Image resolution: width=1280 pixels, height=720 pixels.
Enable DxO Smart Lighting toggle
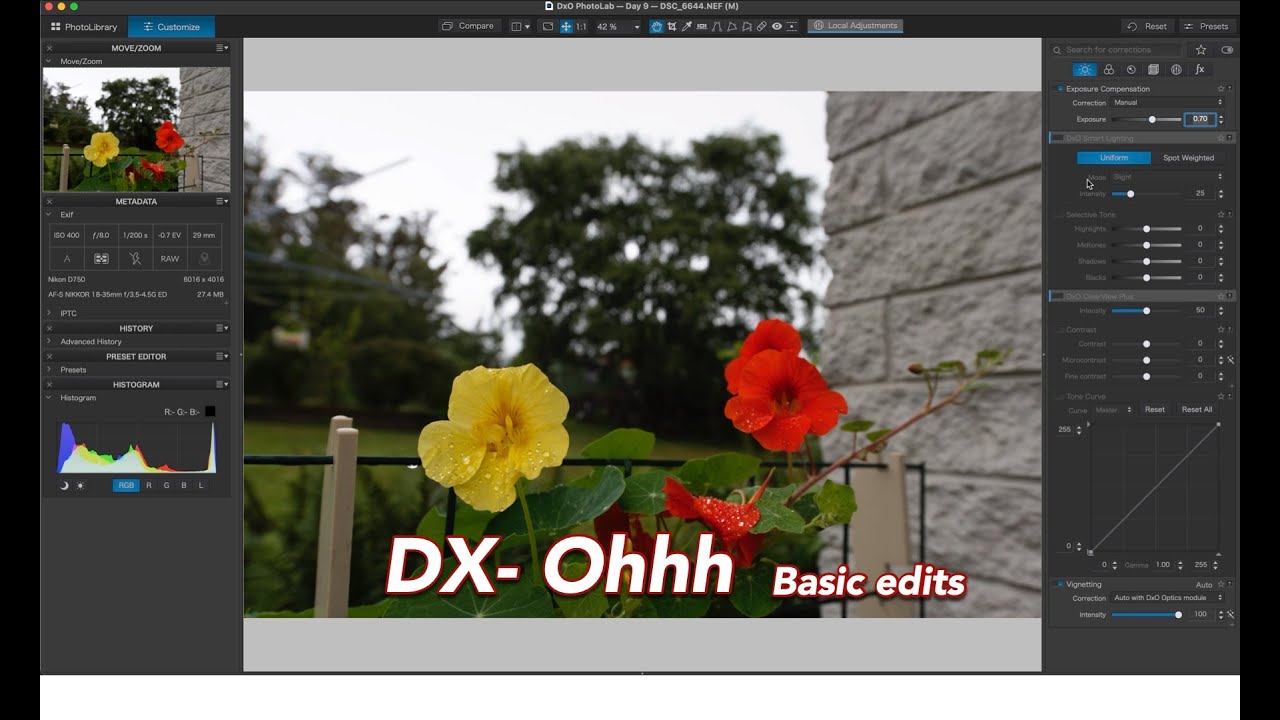point(1057,138)
